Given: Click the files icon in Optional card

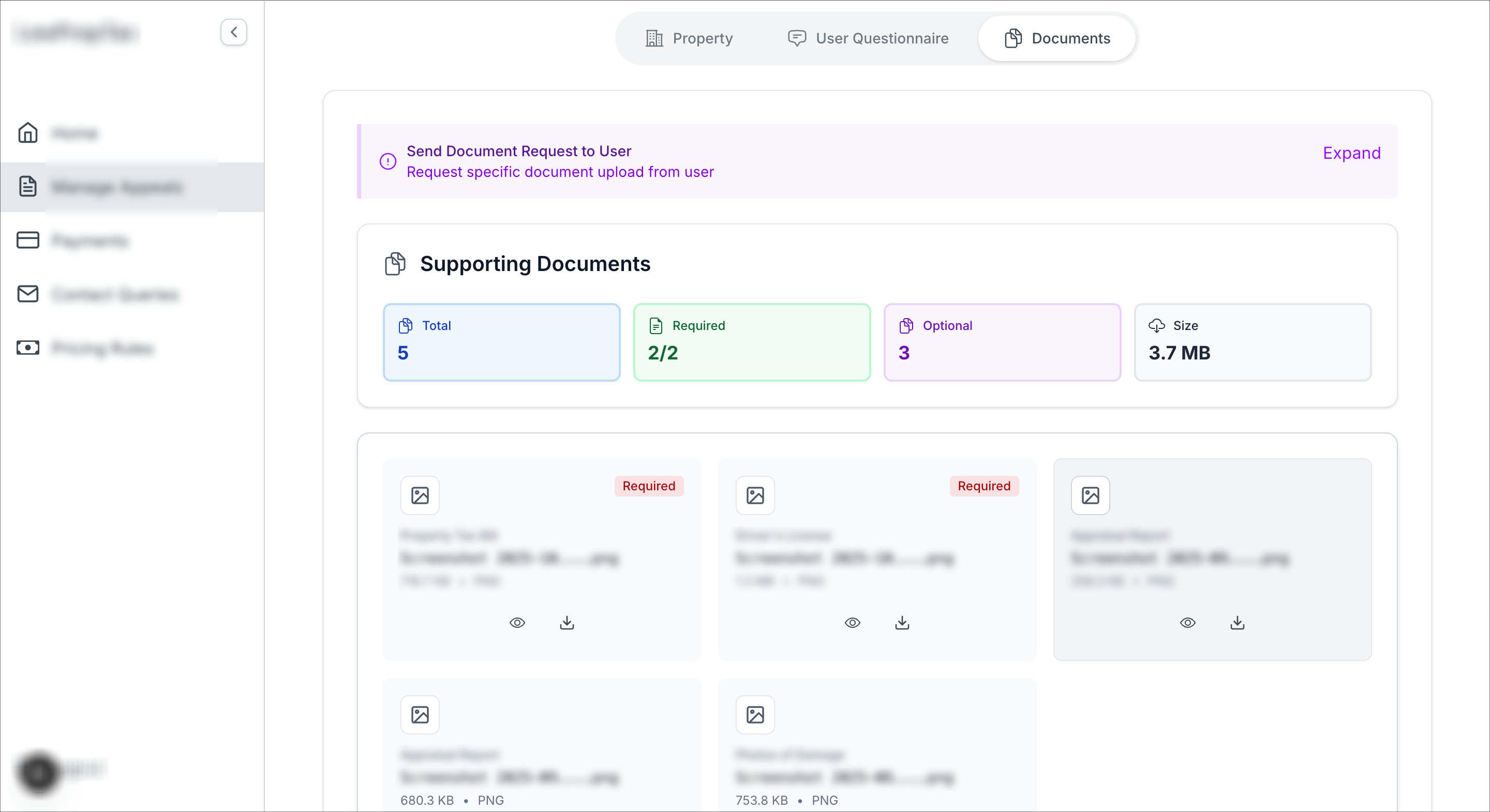Looking at the screenshot, I should coord(906,326).
